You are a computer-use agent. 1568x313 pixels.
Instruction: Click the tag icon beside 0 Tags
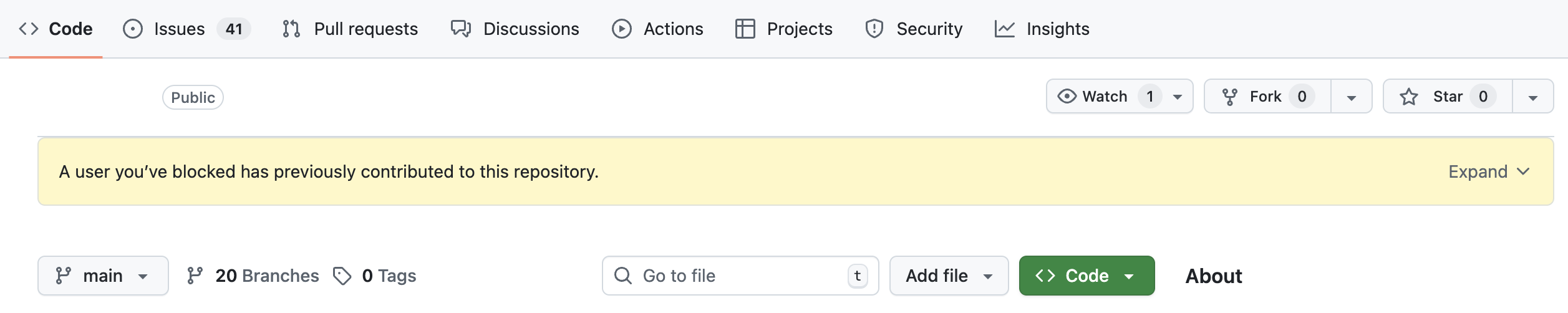click(342, 276)
